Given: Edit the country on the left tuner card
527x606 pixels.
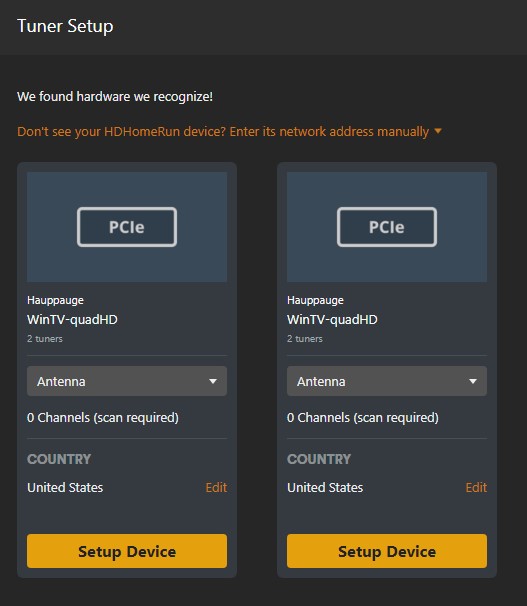Looking at the screenshot, I should (x=216, y=487).
